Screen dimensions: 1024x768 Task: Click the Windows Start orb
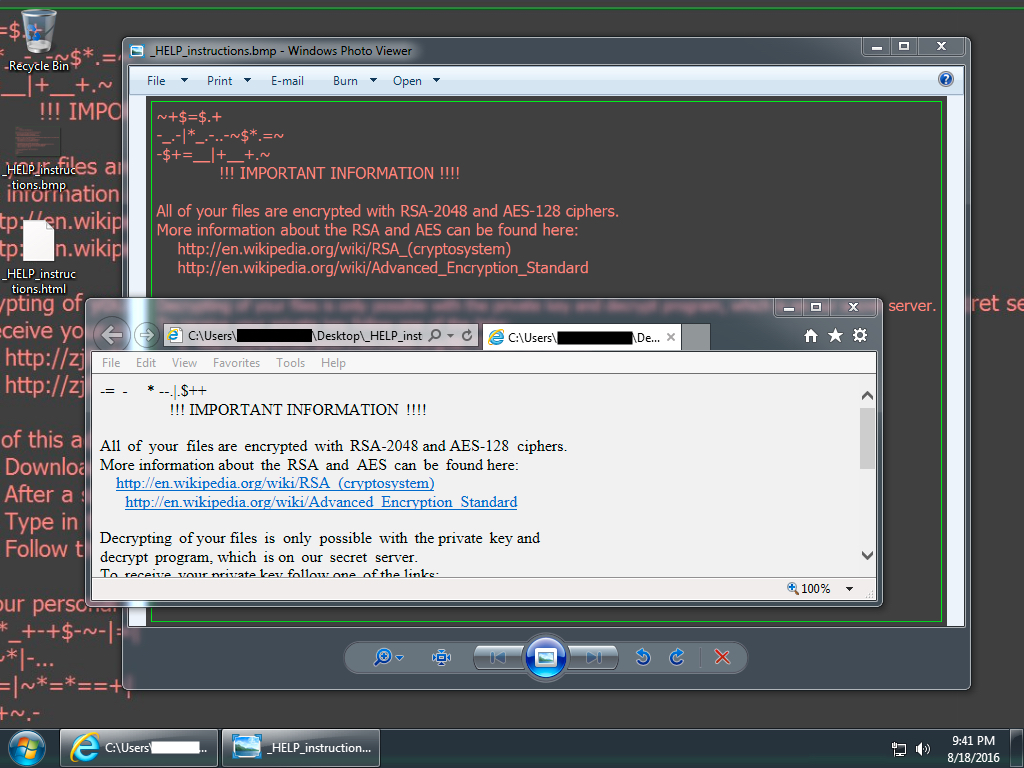27,748
